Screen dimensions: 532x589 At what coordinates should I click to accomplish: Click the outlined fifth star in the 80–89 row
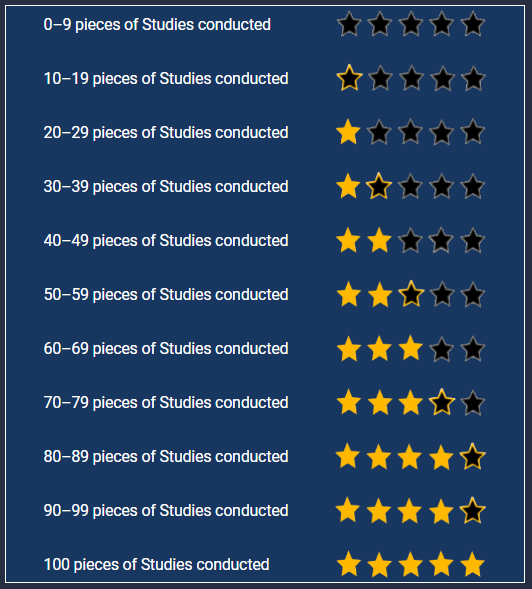point(473,456)
